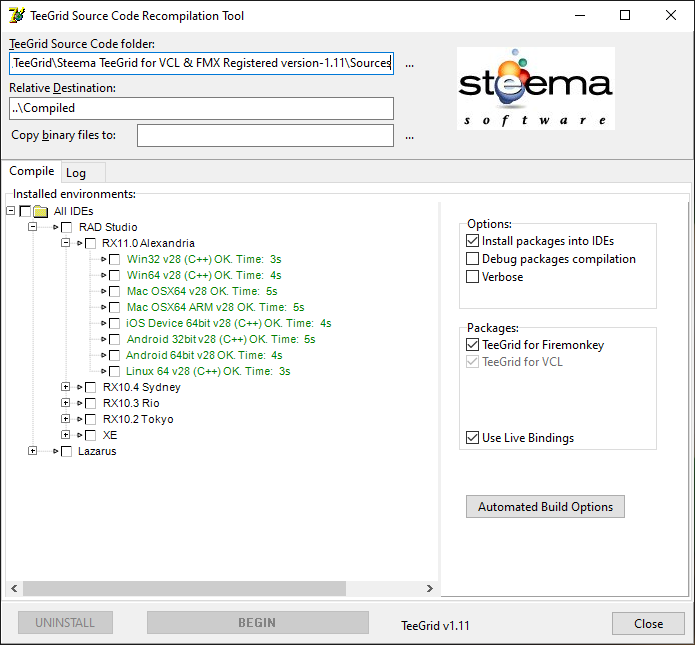Select 'iOS Device 64bit v28 (C++)' row text
This screenshot has height=645, width=695.
228,323
